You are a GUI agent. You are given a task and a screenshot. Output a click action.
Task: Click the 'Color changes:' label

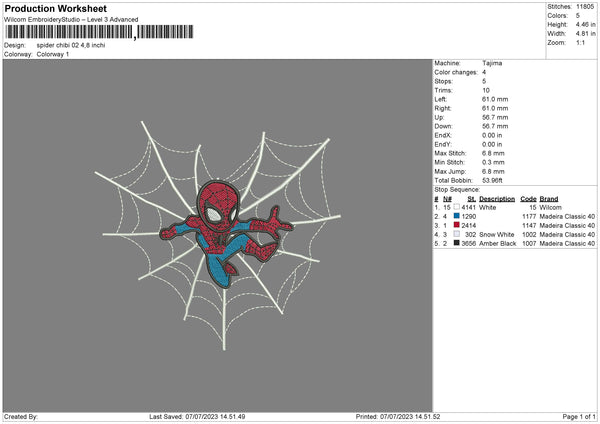pyautogui.click(x=456, y=72)
